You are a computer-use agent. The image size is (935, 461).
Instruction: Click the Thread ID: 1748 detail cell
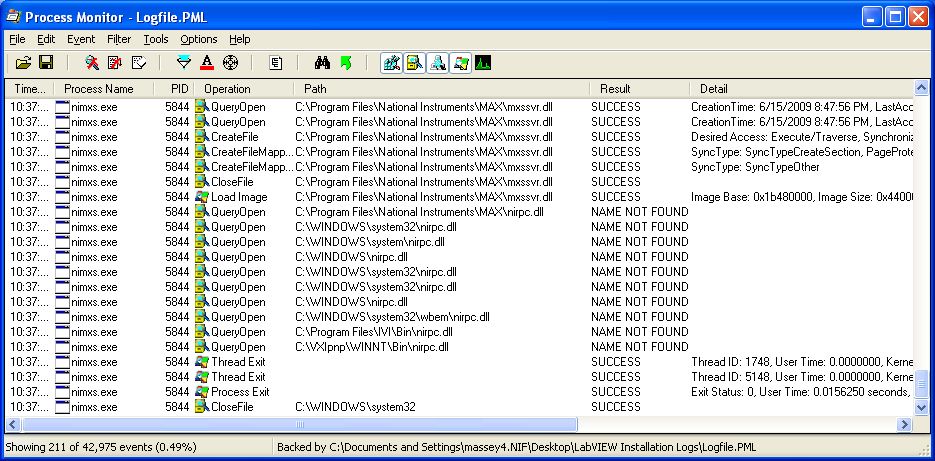point(802,361)
